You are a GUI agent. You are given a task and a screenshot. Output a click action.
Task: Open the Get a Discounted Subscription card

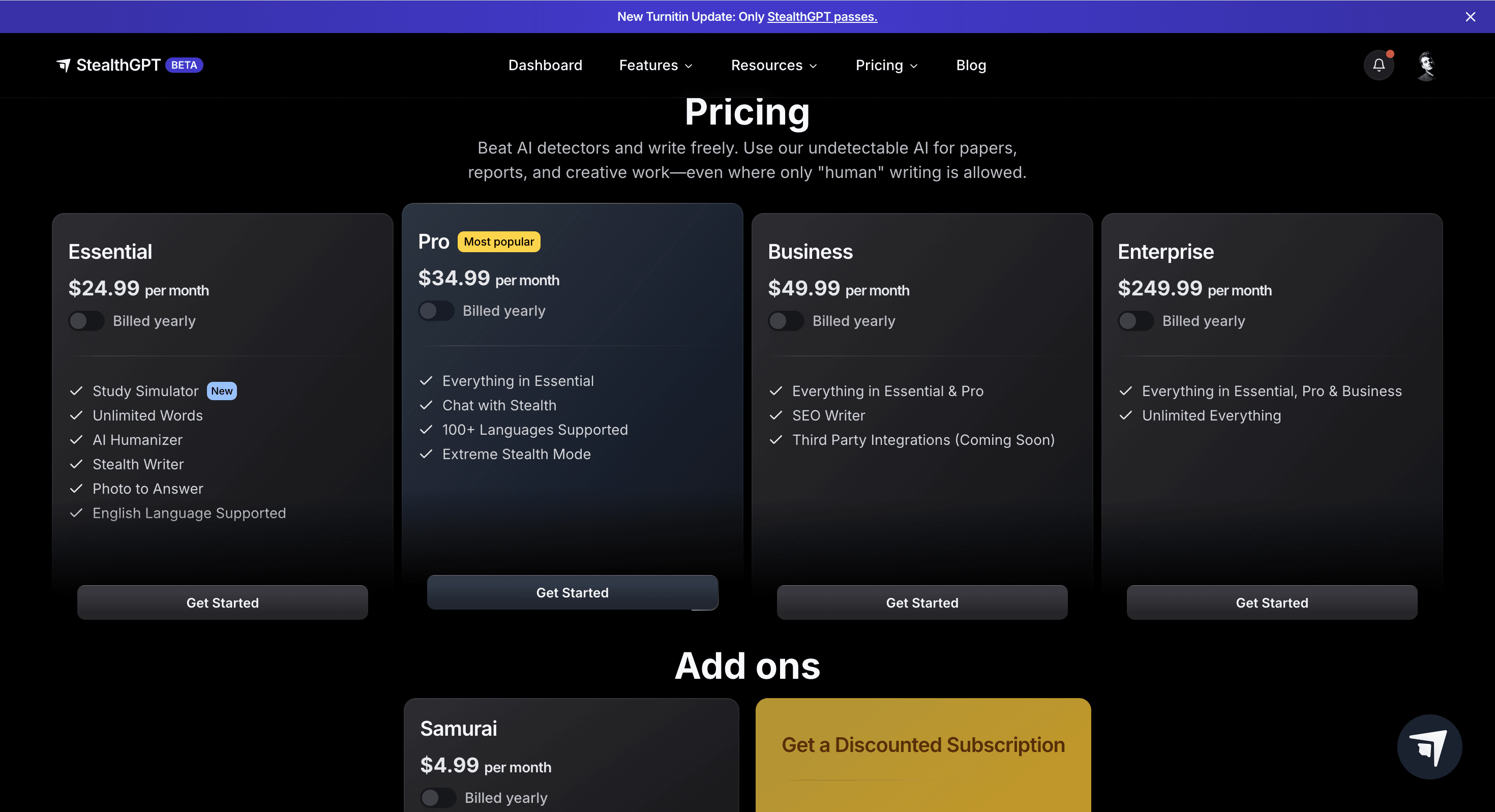pos(923,745)
